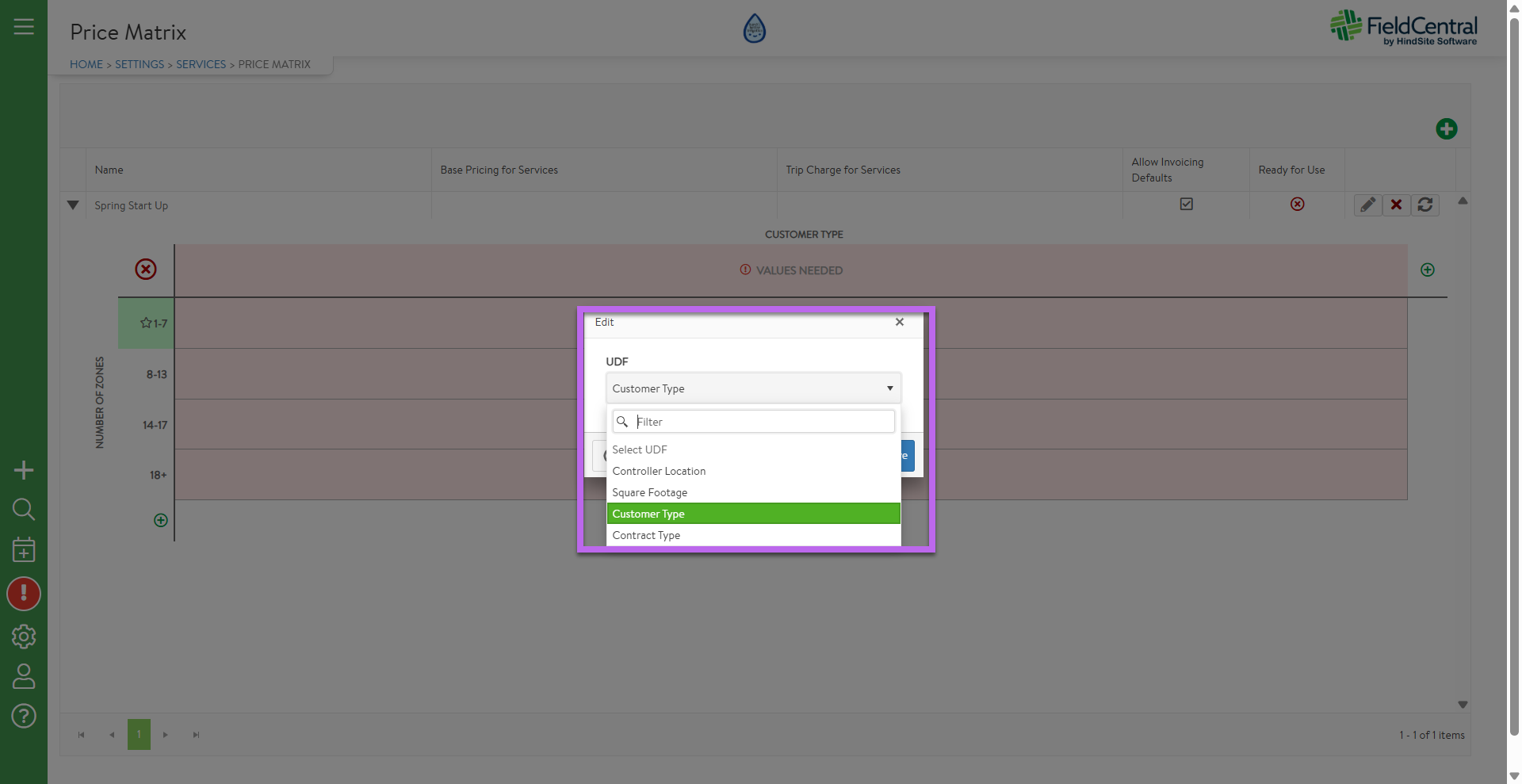The width and height of the screenshot is (1522, 784).
Task: Open settings gear in sidebar
Action: [24, 636]
